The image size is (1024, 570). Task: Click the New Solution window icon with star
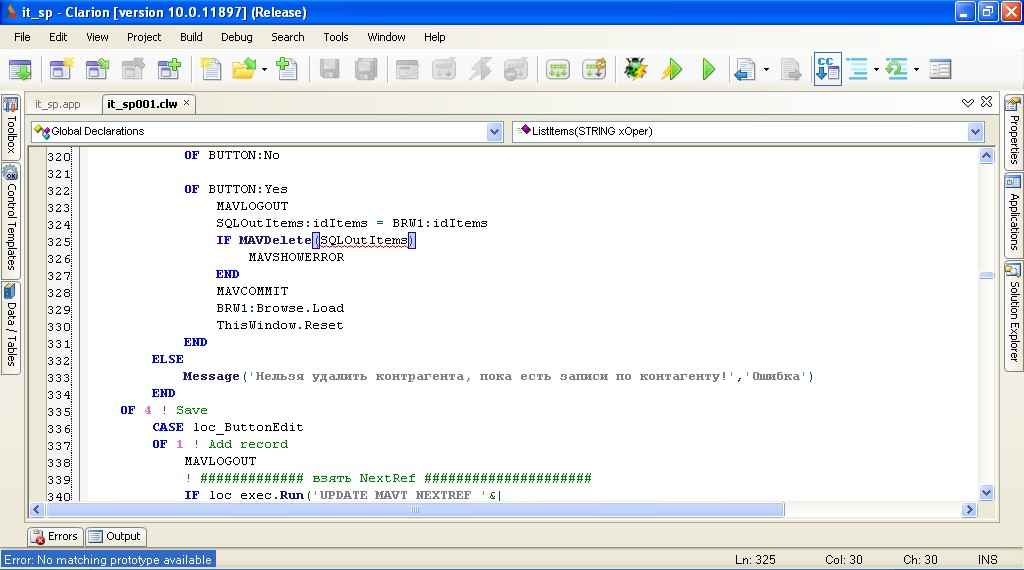tap(62, 69)
